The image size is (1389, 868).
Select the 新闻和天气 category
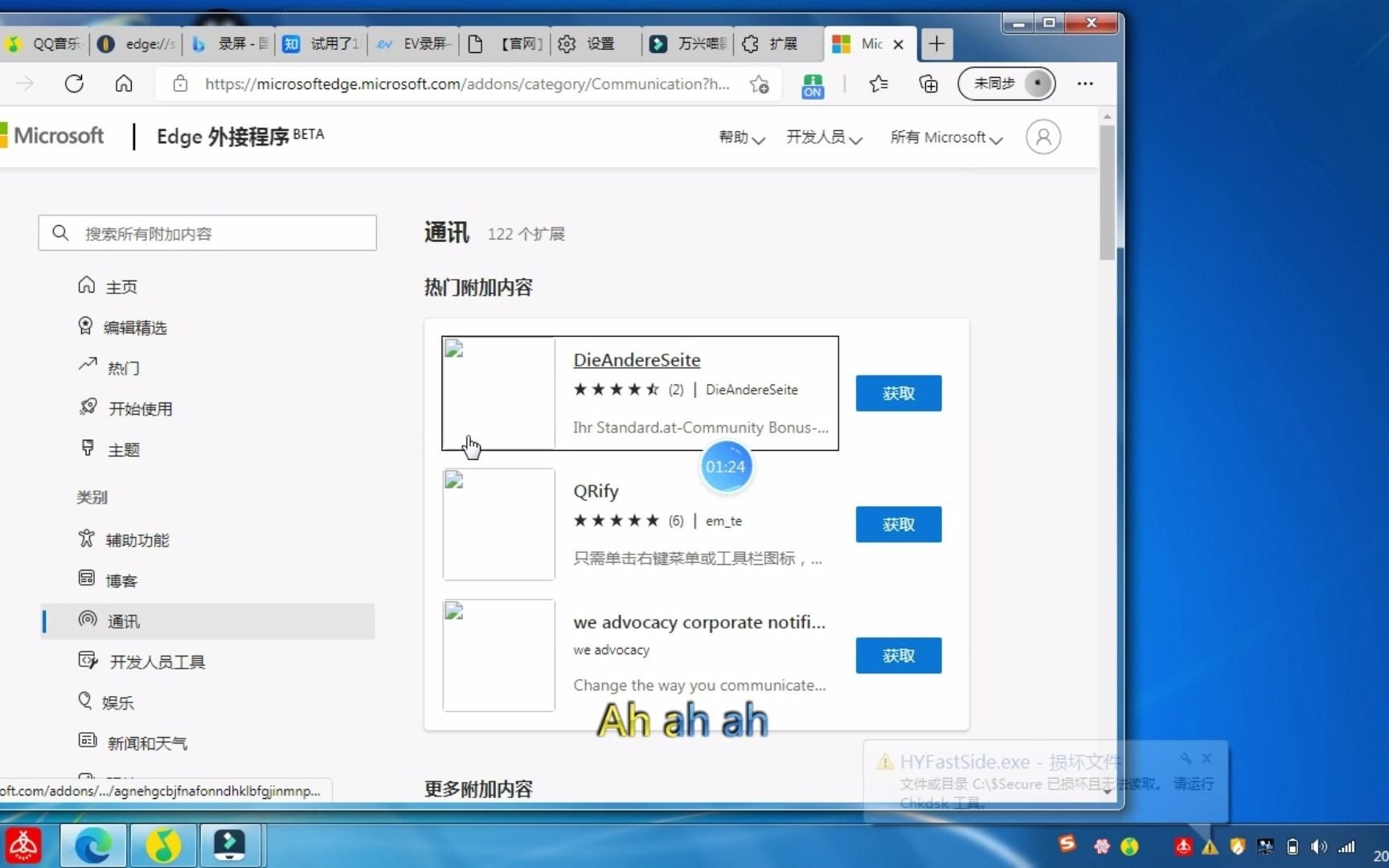tap(133, 743)
